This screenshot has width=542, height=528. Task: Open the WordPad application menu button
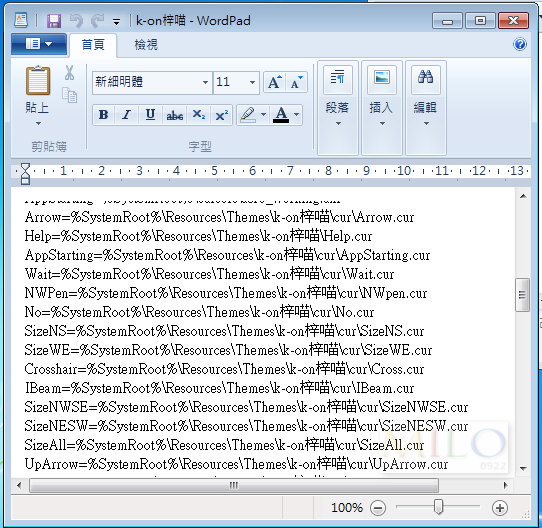tap(39, 44)
